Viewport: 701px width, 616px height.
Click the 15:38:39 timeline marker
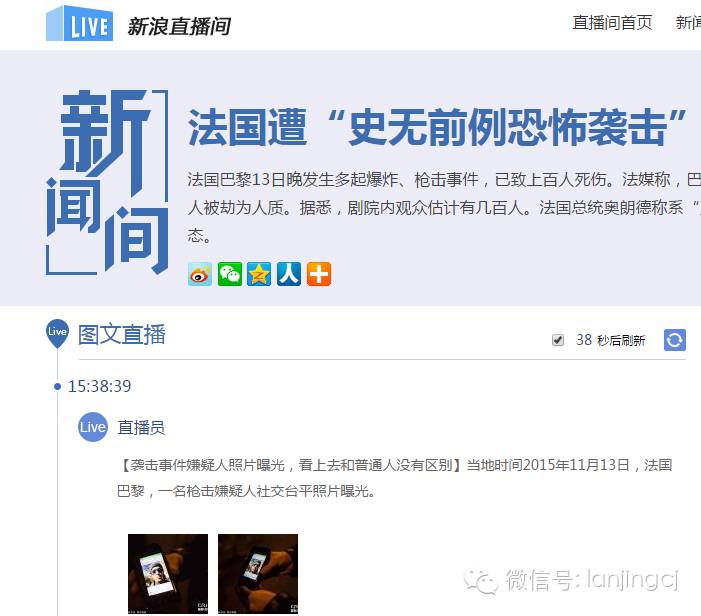tap(99, 386)
